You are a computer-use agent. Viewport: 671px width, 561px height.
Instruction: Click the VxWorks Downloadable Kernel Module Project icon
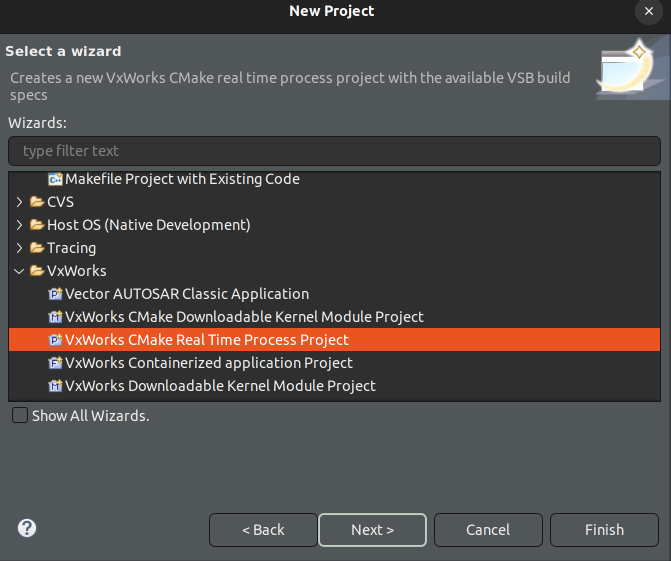point(55,386)
